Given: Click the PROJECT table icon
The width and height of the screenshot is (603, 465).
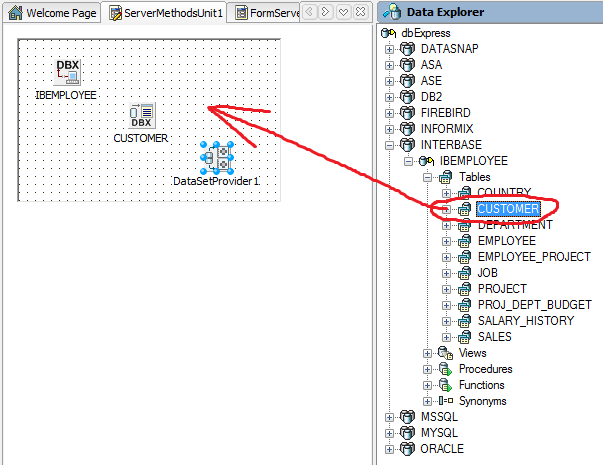Looking at the screenshot, I should pyautogui.click(x=465, y=289).
